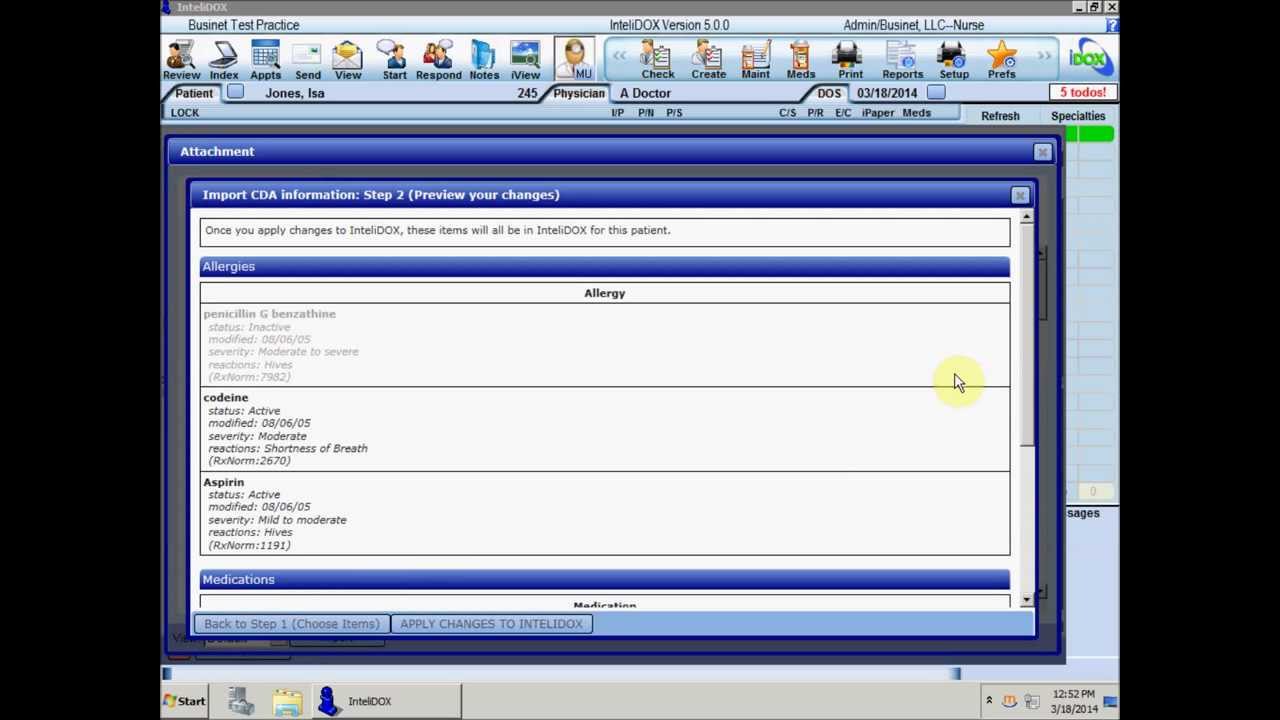Image resolution: width=1280 pixels, height=720 pixels.
Task: Click the preview scrollbar up arrow
Action: 1026,217
